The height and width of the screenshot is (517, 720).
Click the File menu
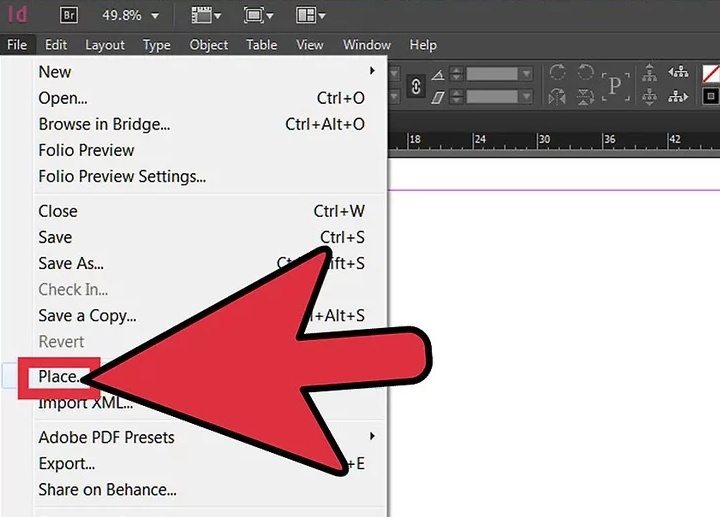point(17,45)
